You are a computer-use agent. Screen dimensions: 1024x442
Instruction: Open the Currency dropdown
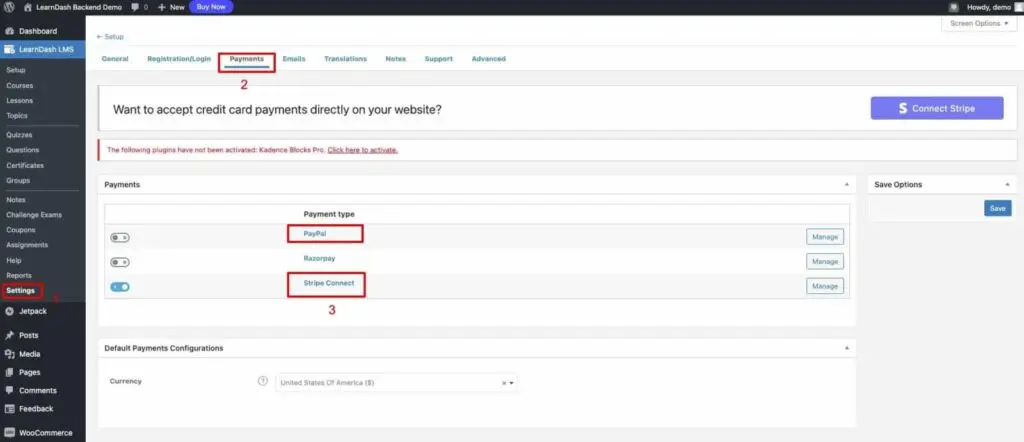(396, 383)
